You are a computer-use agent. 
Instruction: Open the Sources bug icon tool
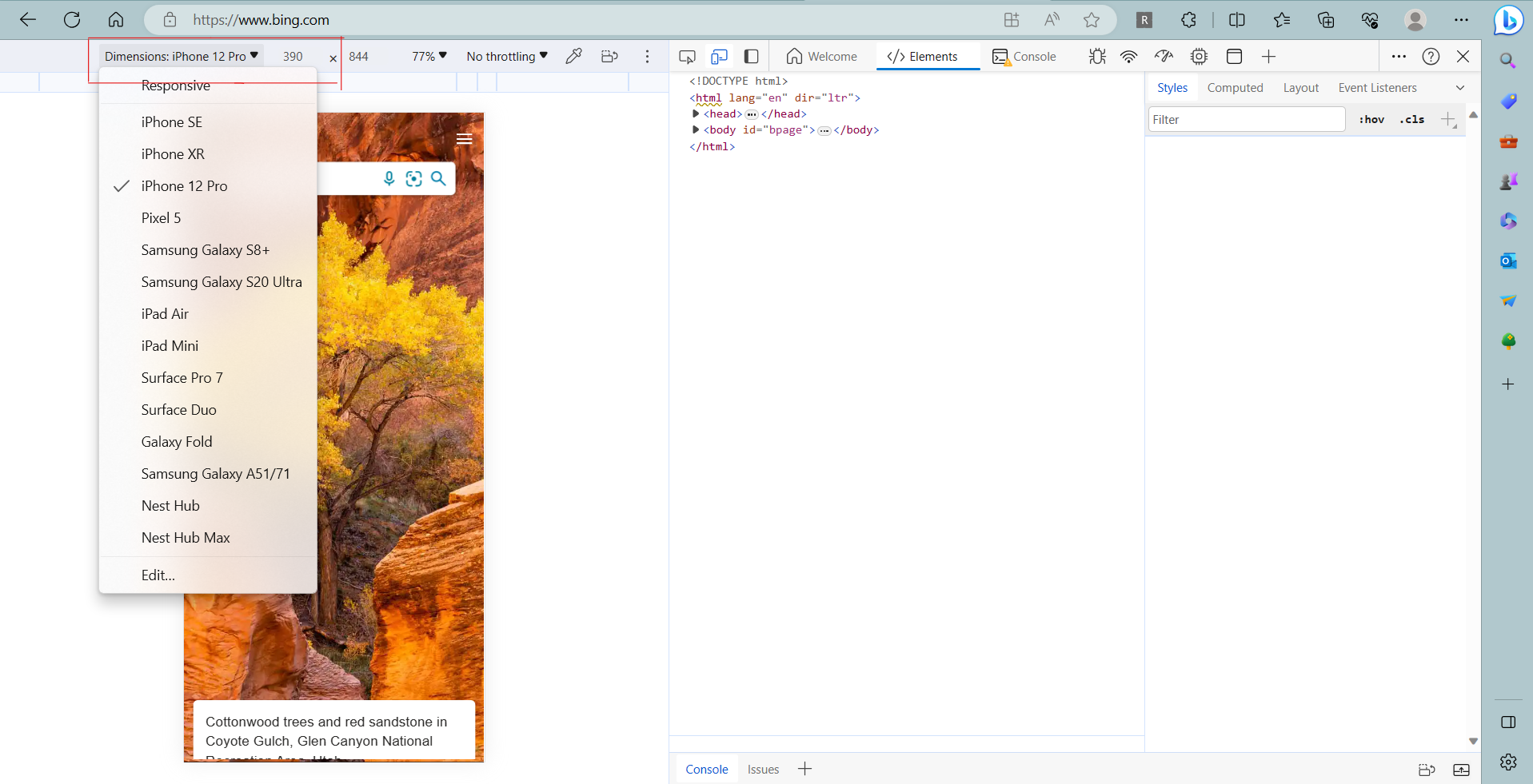pyautogui.click(x=1097, y=57)
